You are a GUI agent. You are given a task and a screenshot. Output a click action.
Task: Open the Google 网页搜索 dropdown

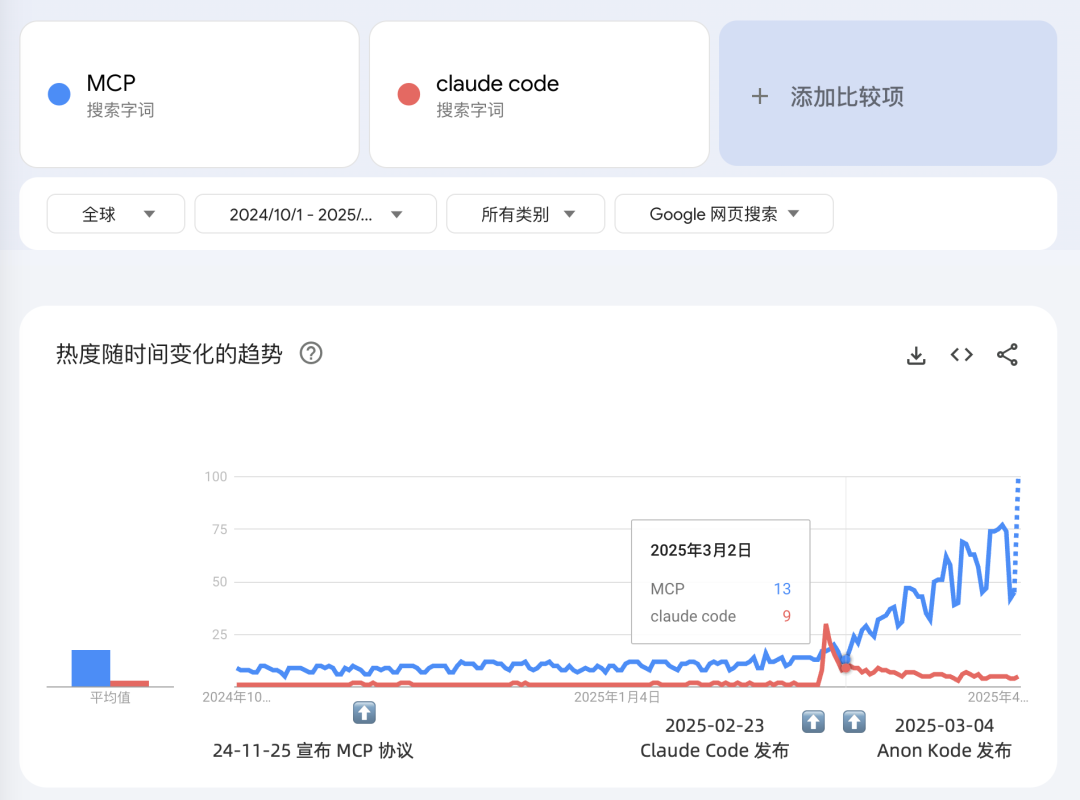[723, 214]
